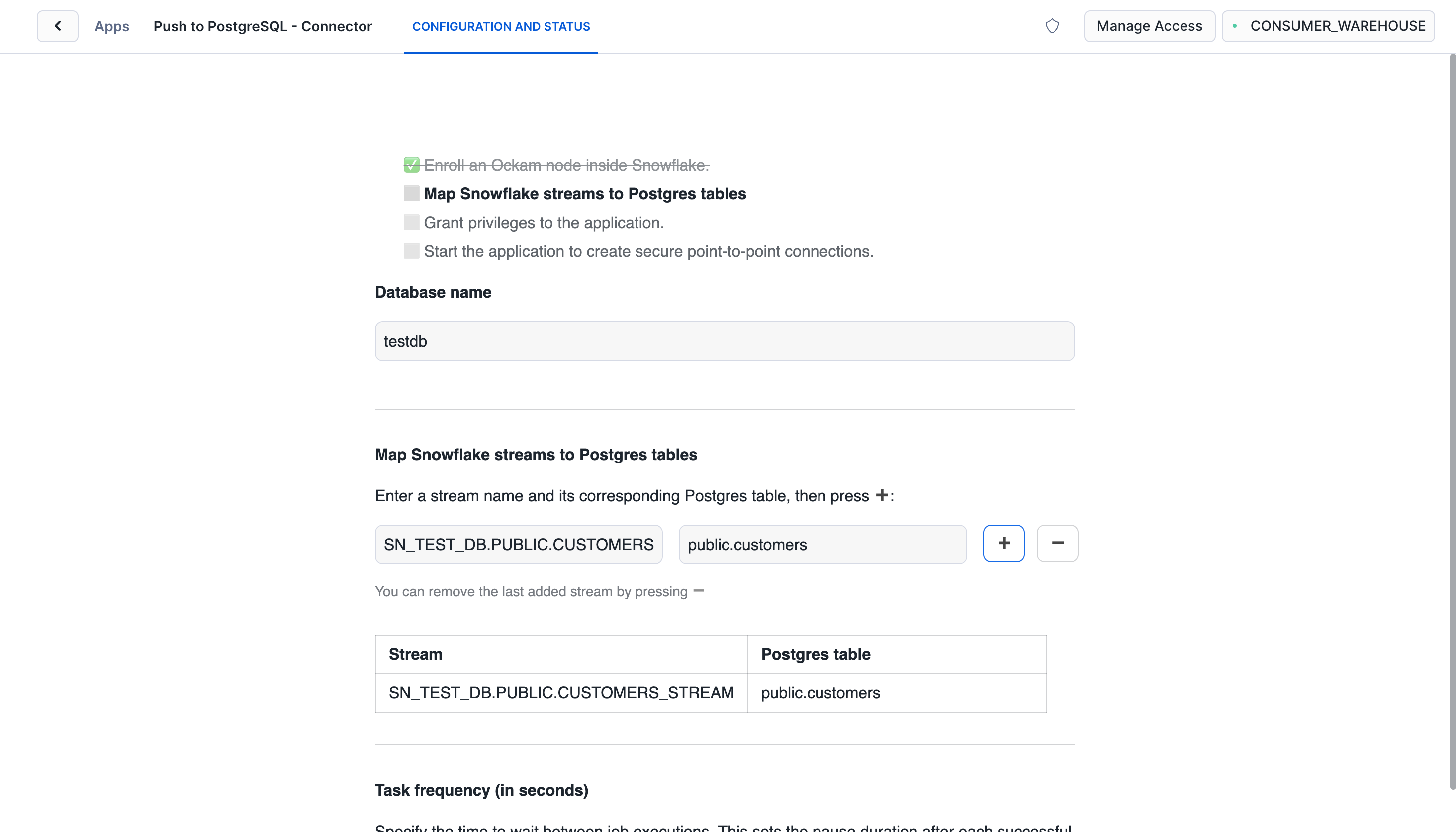The image size is (1456, 832).
Task: Expand the Task frequency section below
Action: point(482,790)
